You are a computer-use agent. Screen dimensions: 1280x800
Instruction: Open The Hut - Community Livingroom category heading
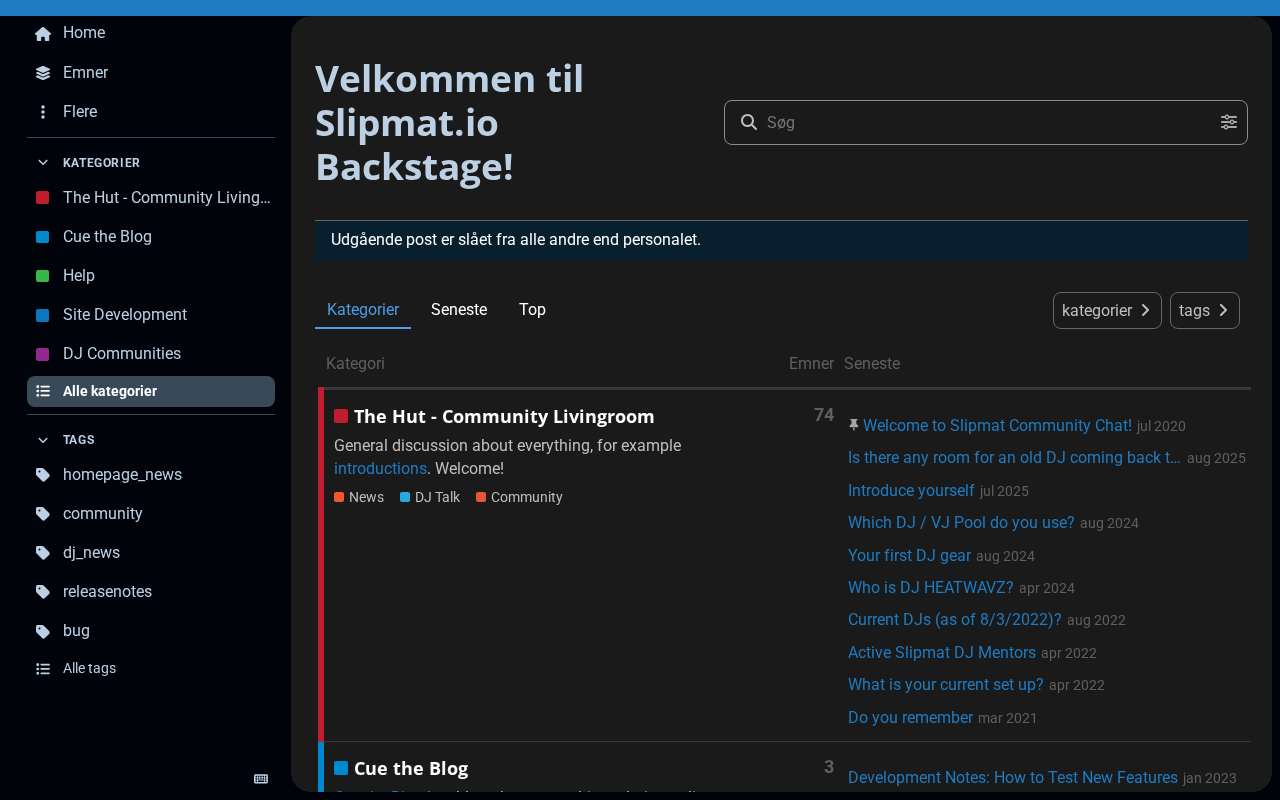(504, 417)
